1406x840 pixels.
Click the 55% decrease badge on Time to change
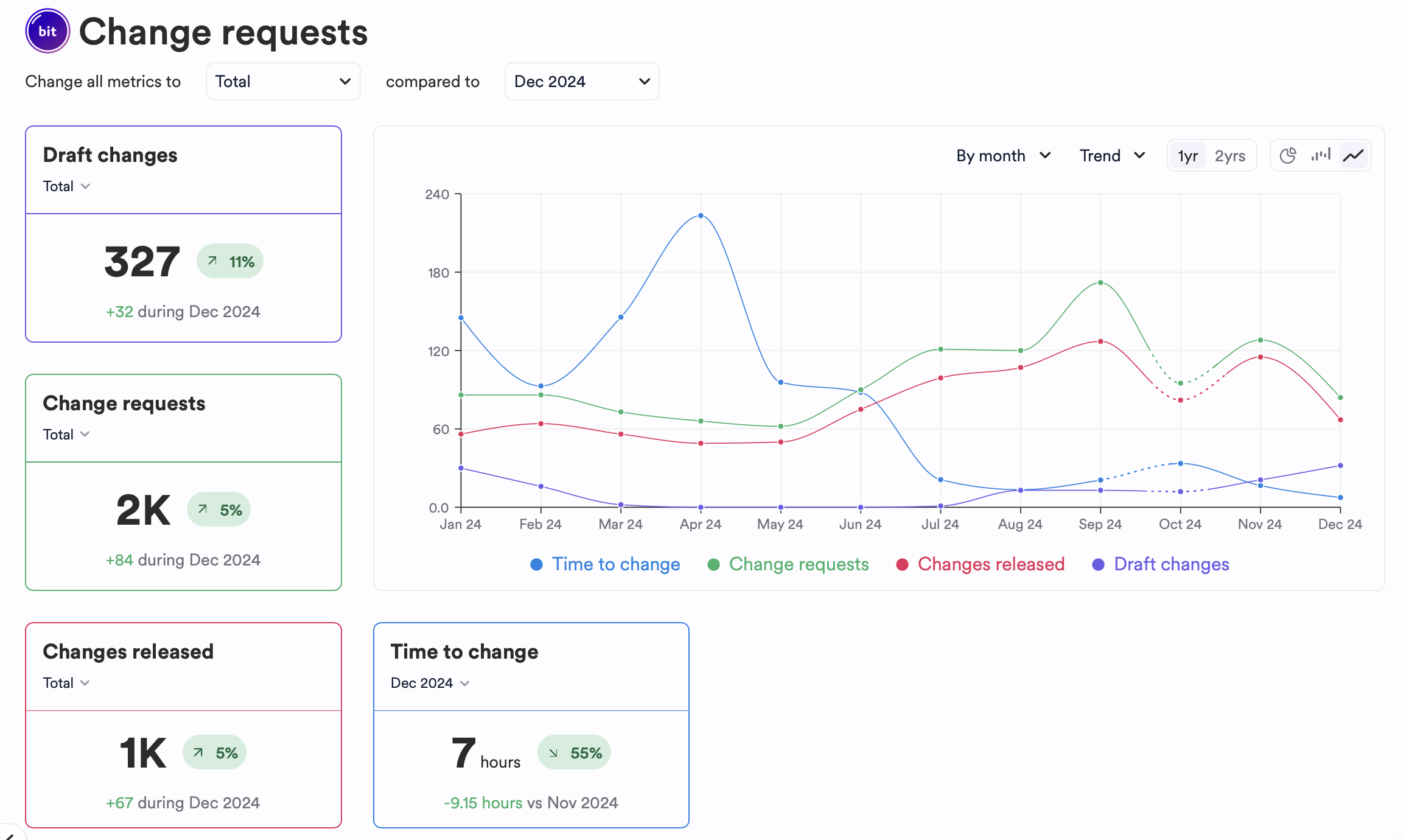(574, 753)
